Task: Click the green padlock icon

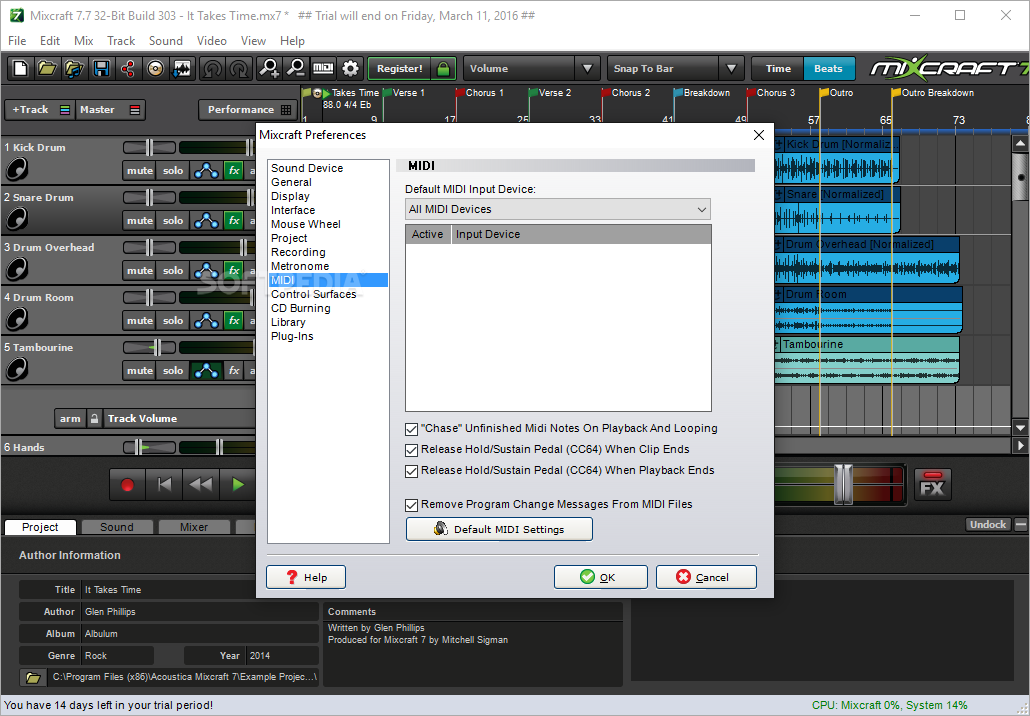Action: coord(443,68)
